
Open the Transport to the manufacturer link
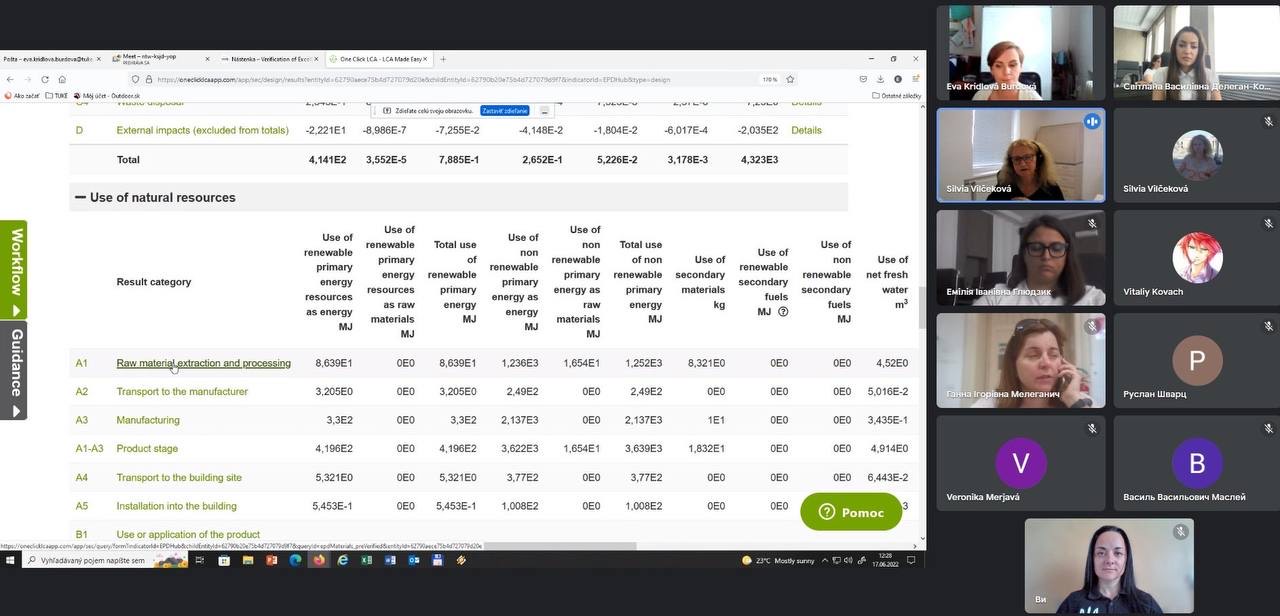tap(182, 391)
